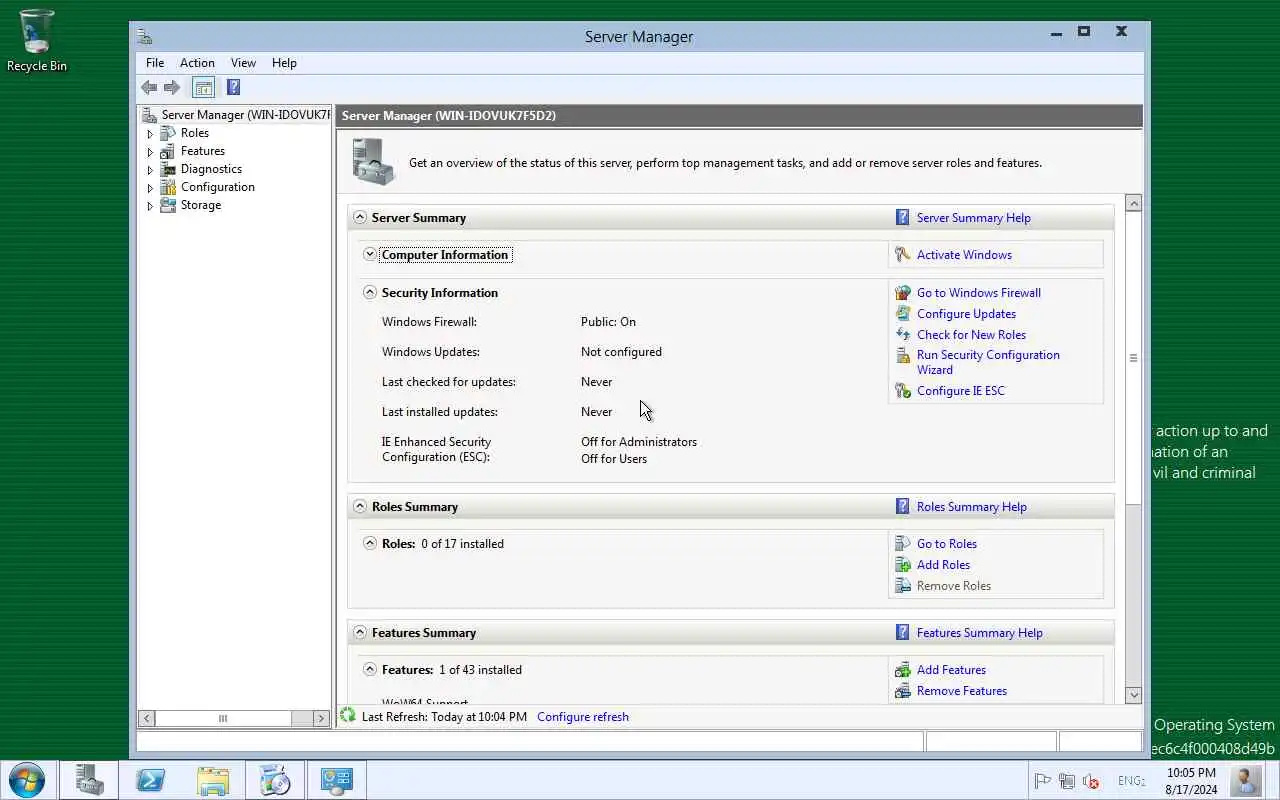Click the Action Center flag tray icon

[x=1042, y=781]
